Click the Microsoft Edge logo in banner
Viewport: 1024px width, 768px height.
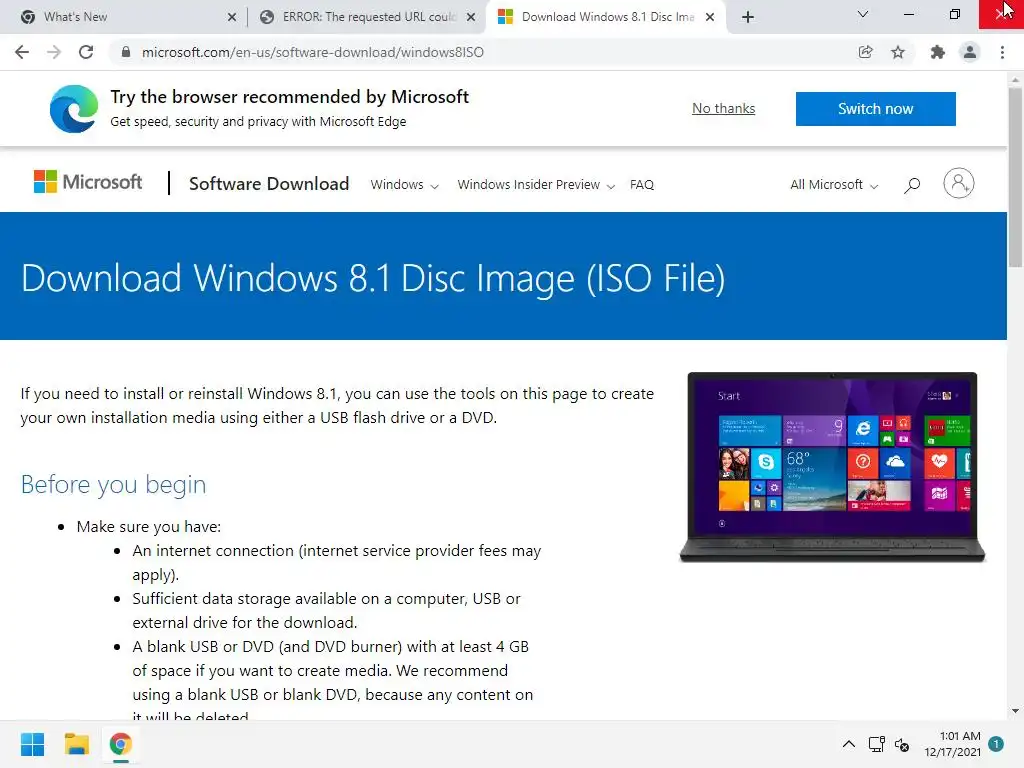pyautogui.click(x=74, y=108)
